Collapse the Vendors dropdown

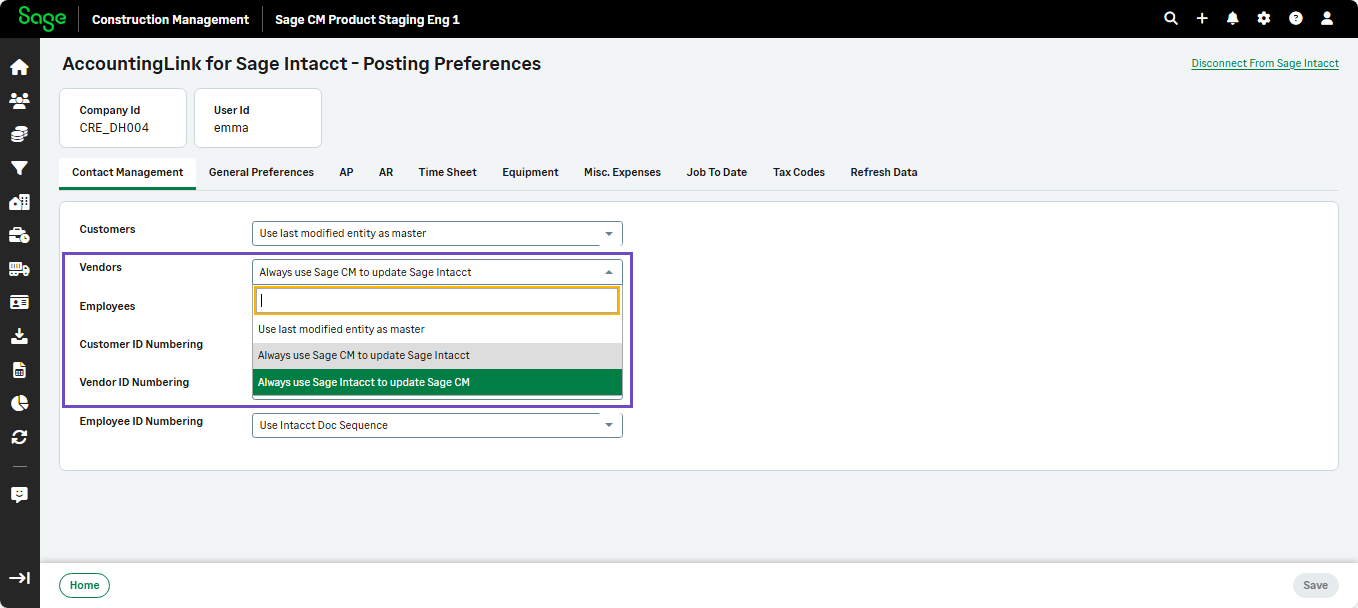(x=437, y=272)
